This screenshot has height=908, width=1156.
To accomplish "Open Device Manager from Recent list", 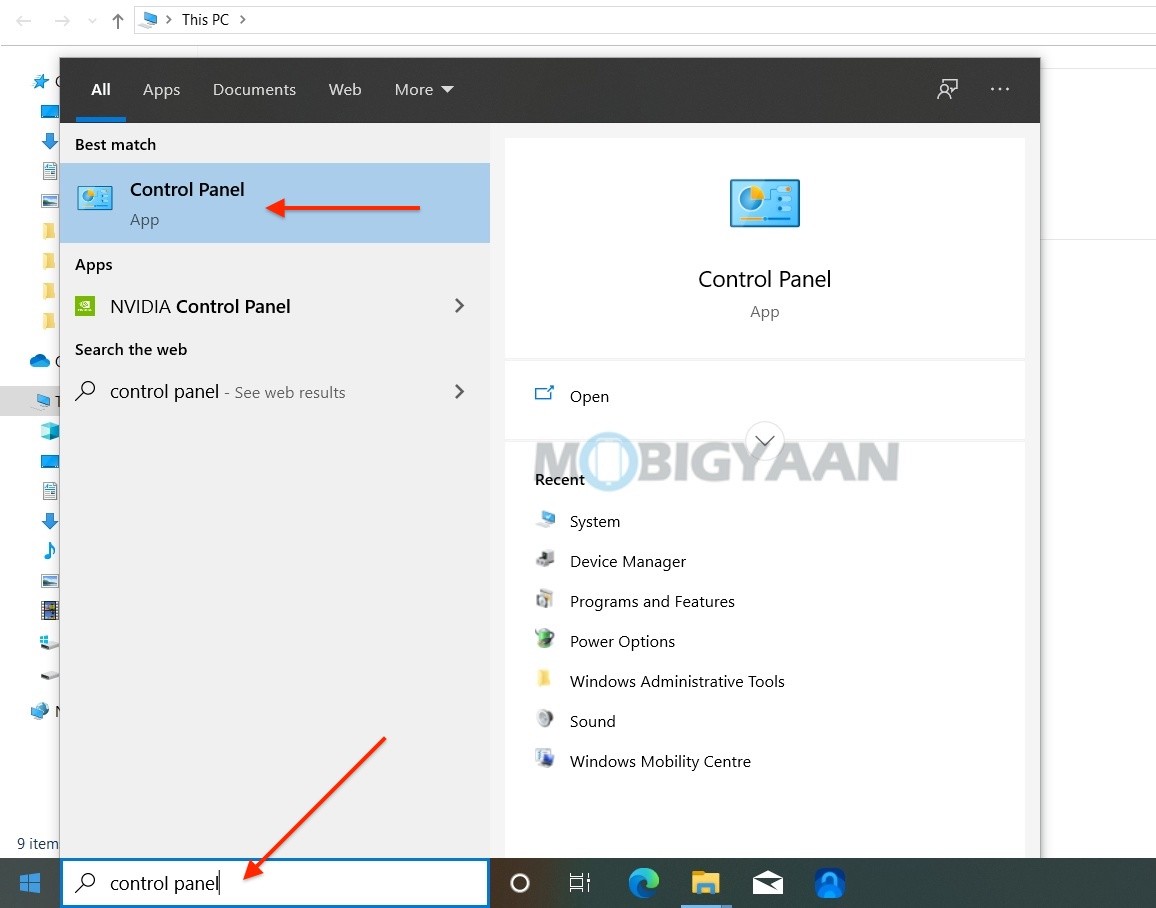I will click(627, 561).
